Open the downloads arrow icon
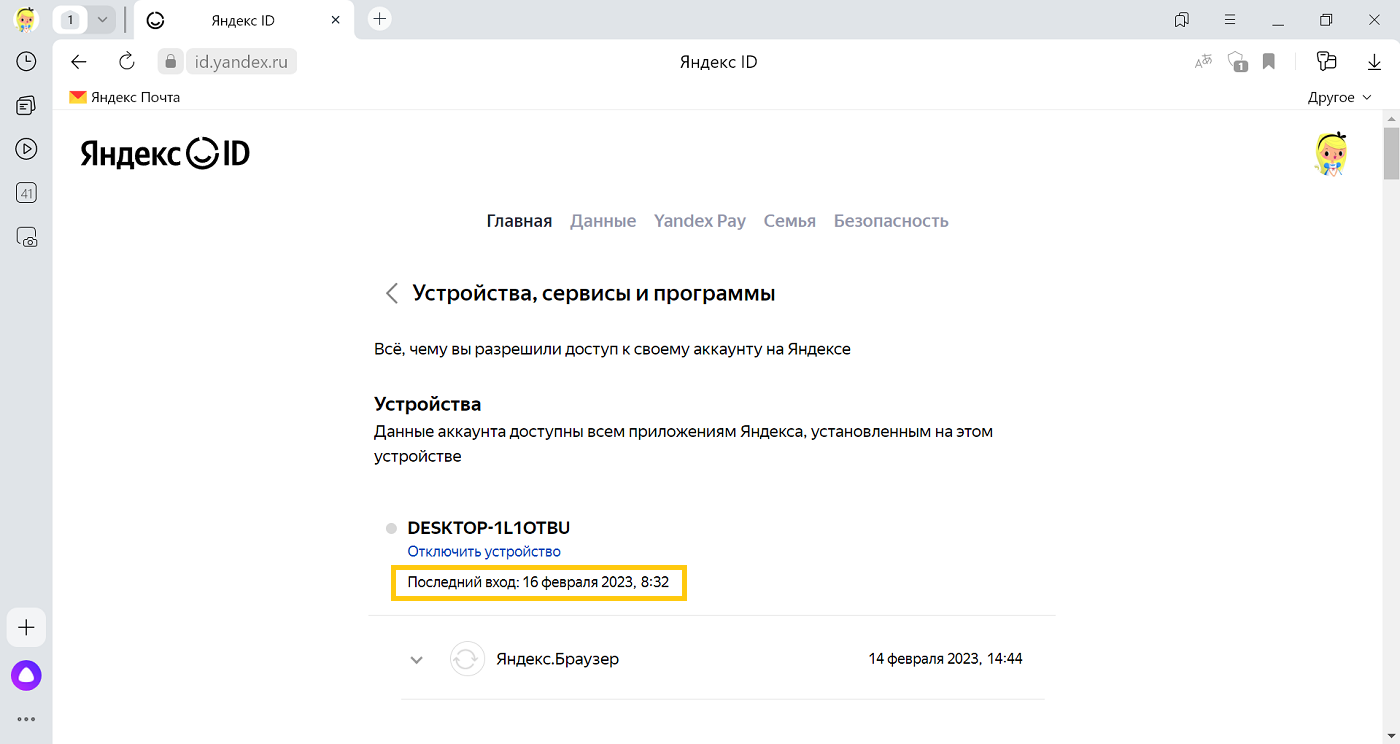1400x744 pixels. [x=1374, y=62]
